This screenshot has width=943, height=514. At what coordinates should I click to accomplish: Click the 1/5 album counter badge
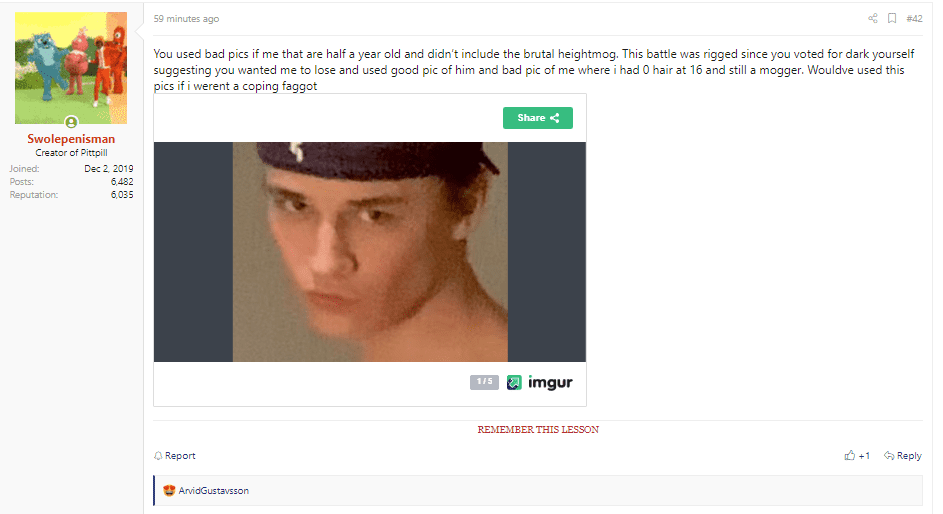click(x=484, y=382)
